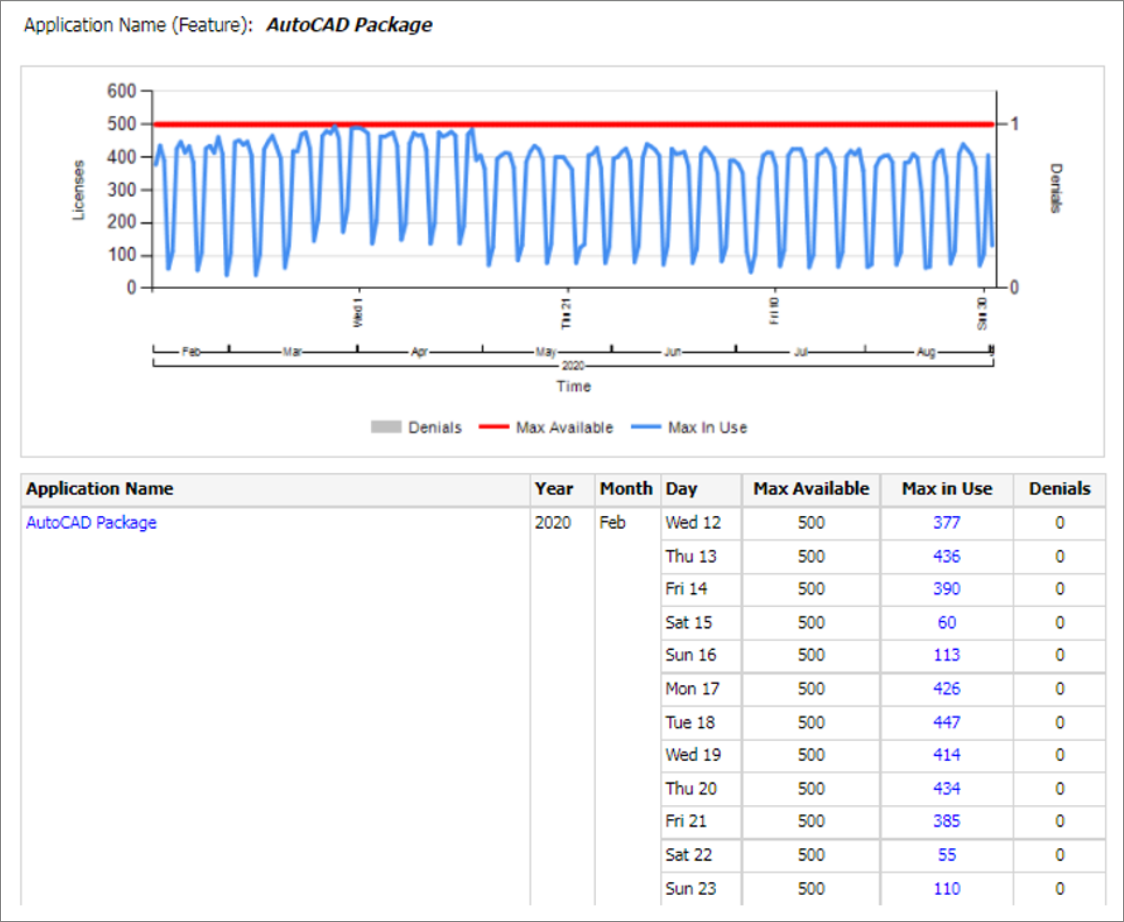Click the Wed 1 marker on time axis
This screenshot has width=1124, height=922.
click(358, 310)
